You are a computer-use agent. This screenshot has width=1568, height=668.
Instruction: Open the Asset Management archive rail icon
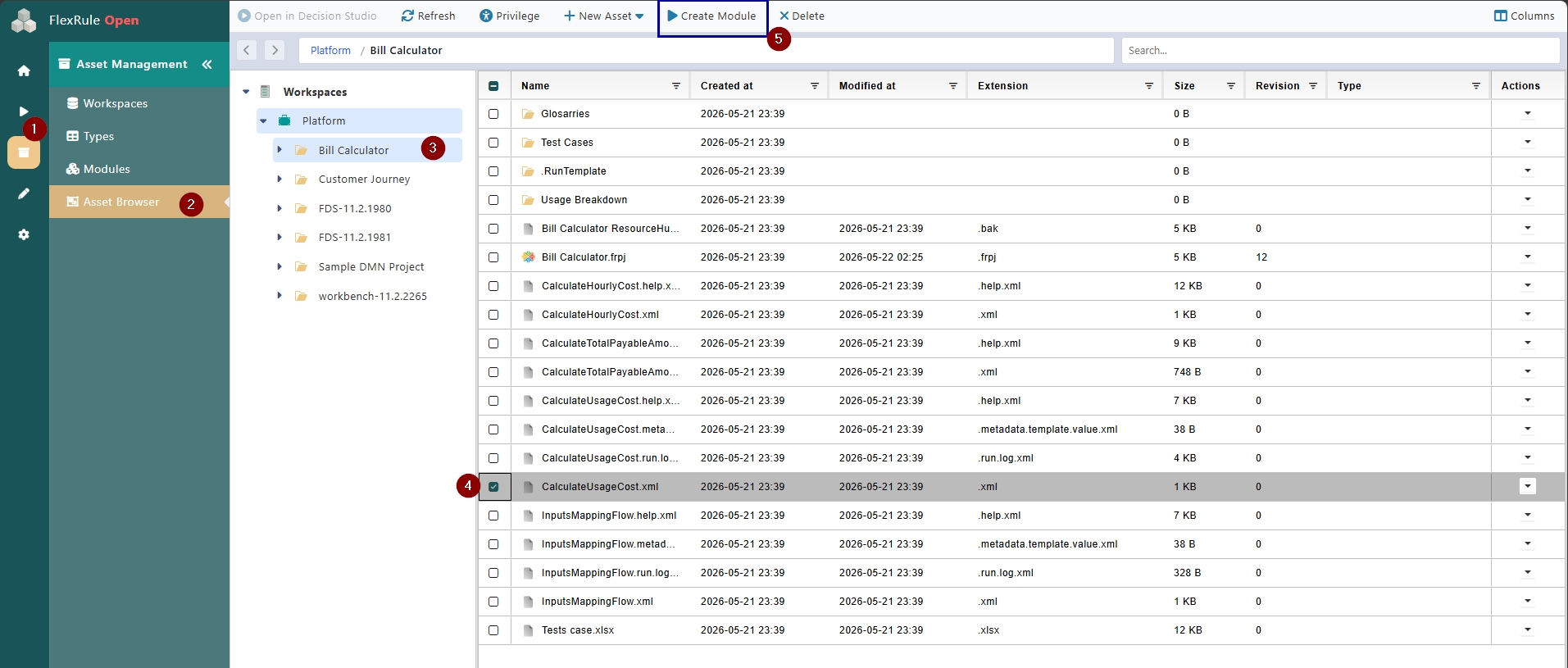click(x=24, y=152)
